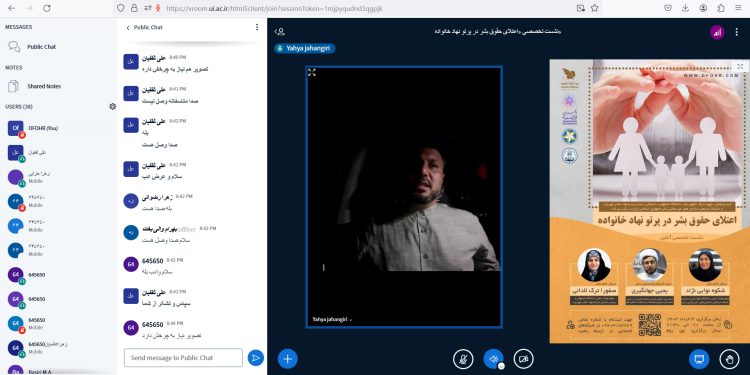Image resolution: width=750 pixels, height=375 pixels.
Task: Open the users list settings gear
Action: click(112, 106)
